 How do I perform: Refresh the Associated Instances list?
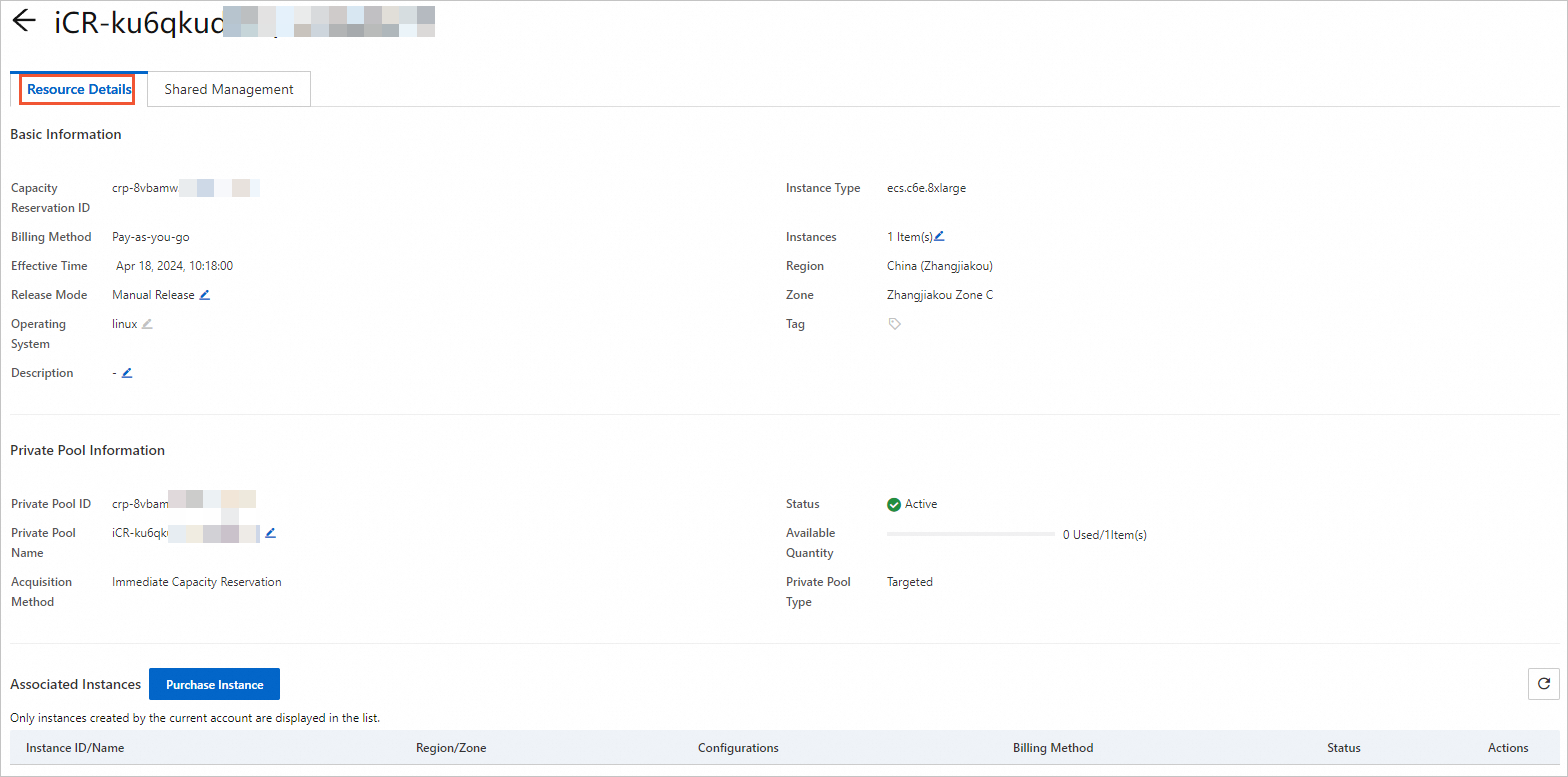coord(1544,684)
